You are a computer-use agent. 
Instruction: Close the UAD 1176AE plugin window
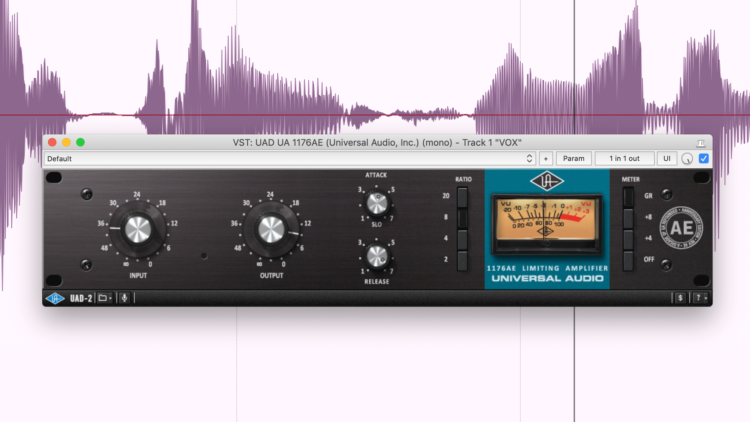(53, 142)
